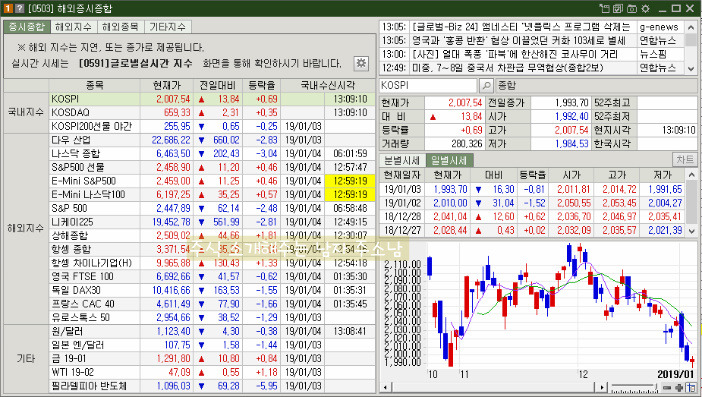702x397 pixels.
Task: Zoom in the chart with the plus icon
Action: tap(679, 388)
